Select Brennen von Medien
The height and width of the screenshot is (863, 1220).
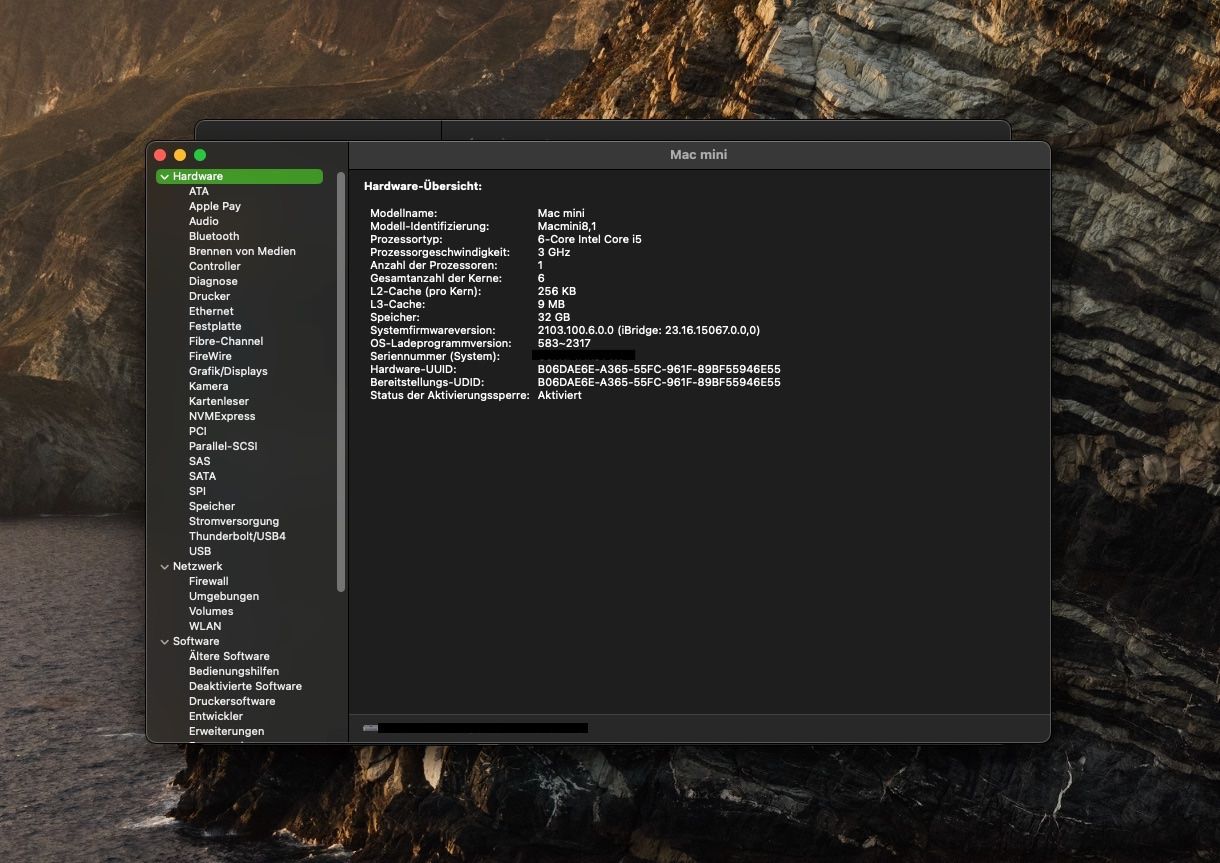click(x=242, y=251)
